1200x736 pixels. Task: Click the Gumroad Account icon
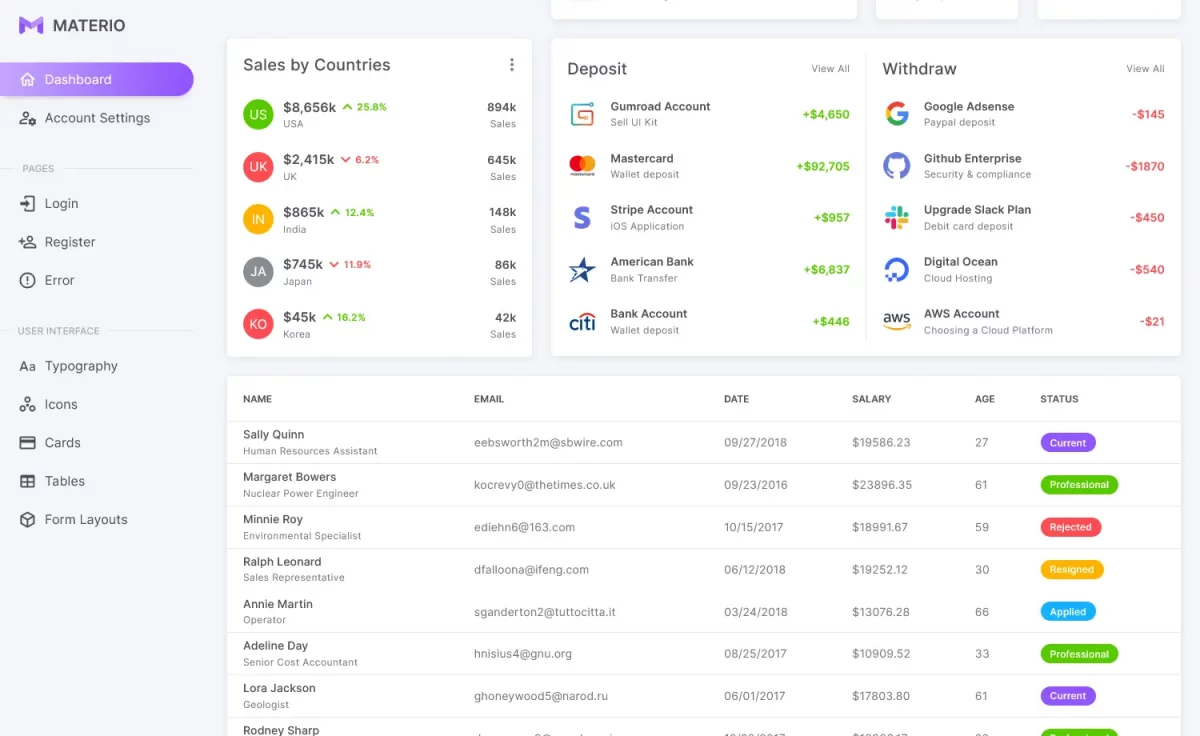point(583,113)
